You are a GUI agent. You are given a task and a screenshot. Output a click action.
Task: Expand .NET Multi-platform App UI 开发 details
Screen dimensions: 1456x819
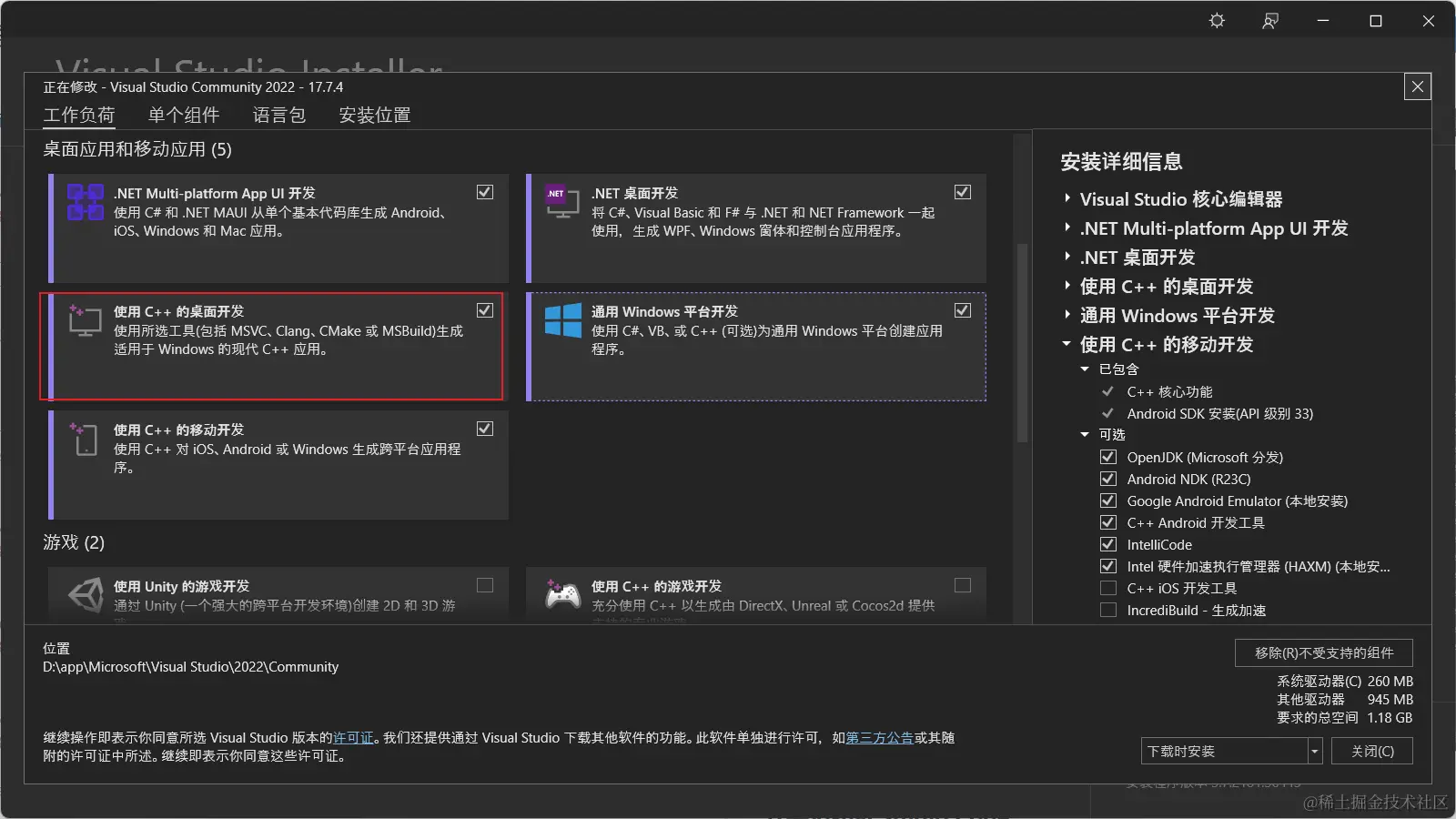click(1067, 227)
